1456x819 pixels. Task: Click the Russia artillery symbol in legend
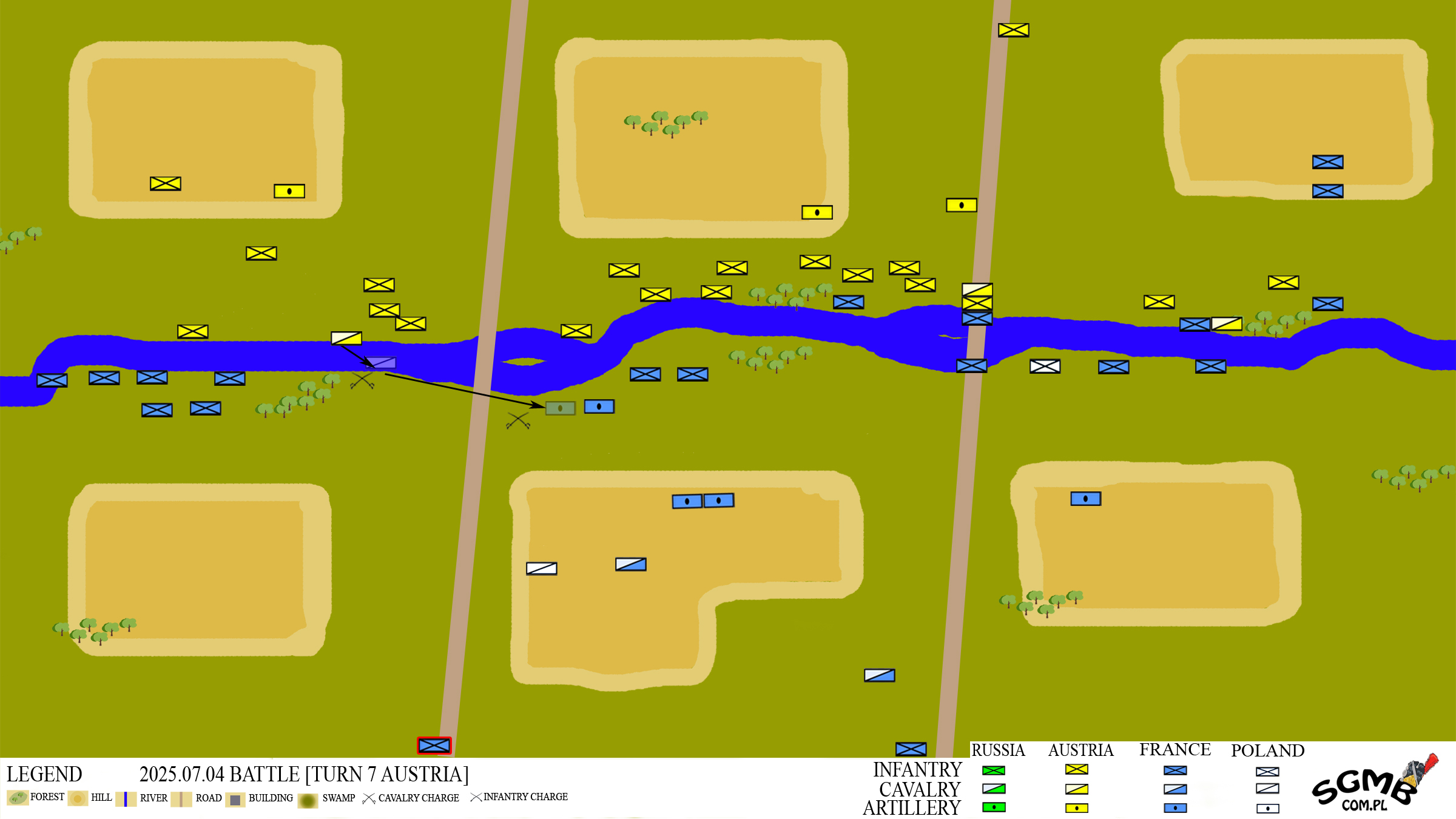[994, 807]
